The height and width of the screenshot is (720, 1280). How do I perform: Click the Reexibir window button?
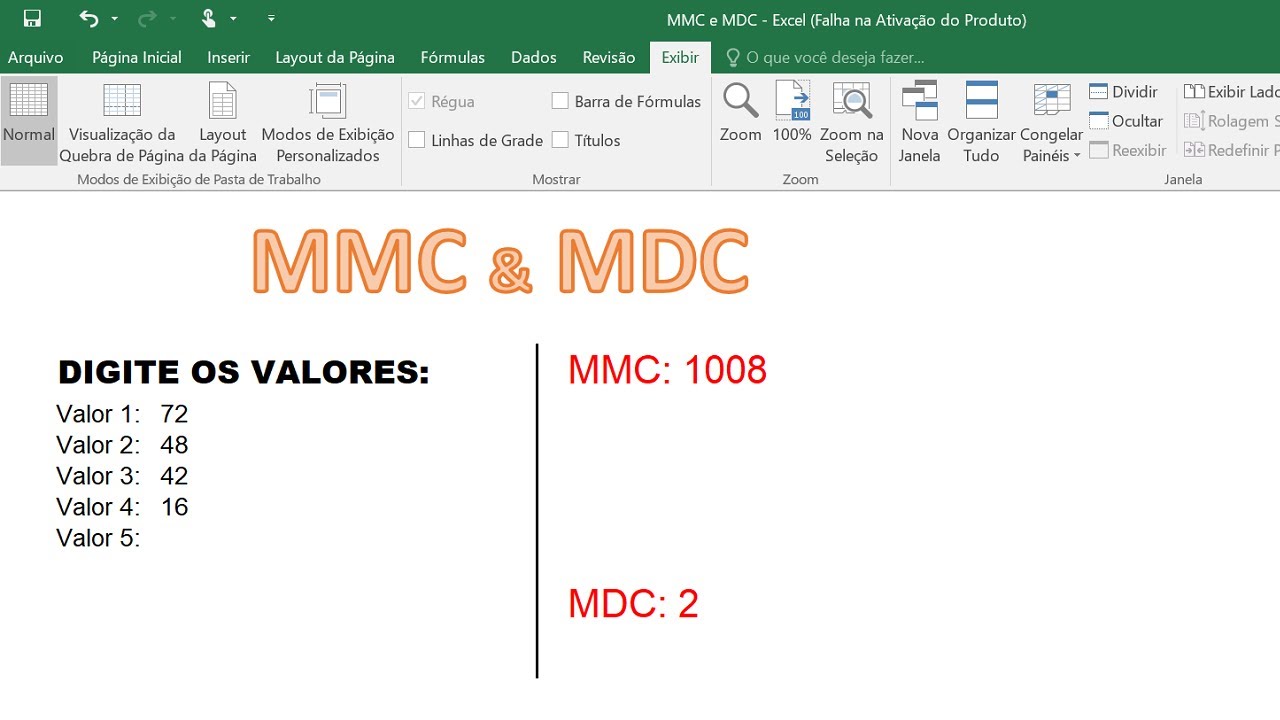coord(1128,150)
